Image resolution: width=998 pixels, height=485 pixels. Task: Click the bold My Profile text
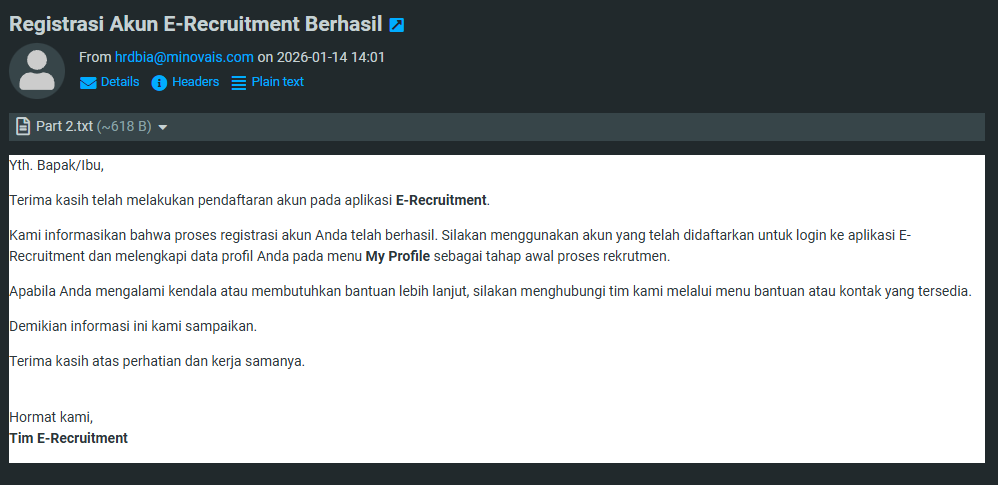coord(398,256)
